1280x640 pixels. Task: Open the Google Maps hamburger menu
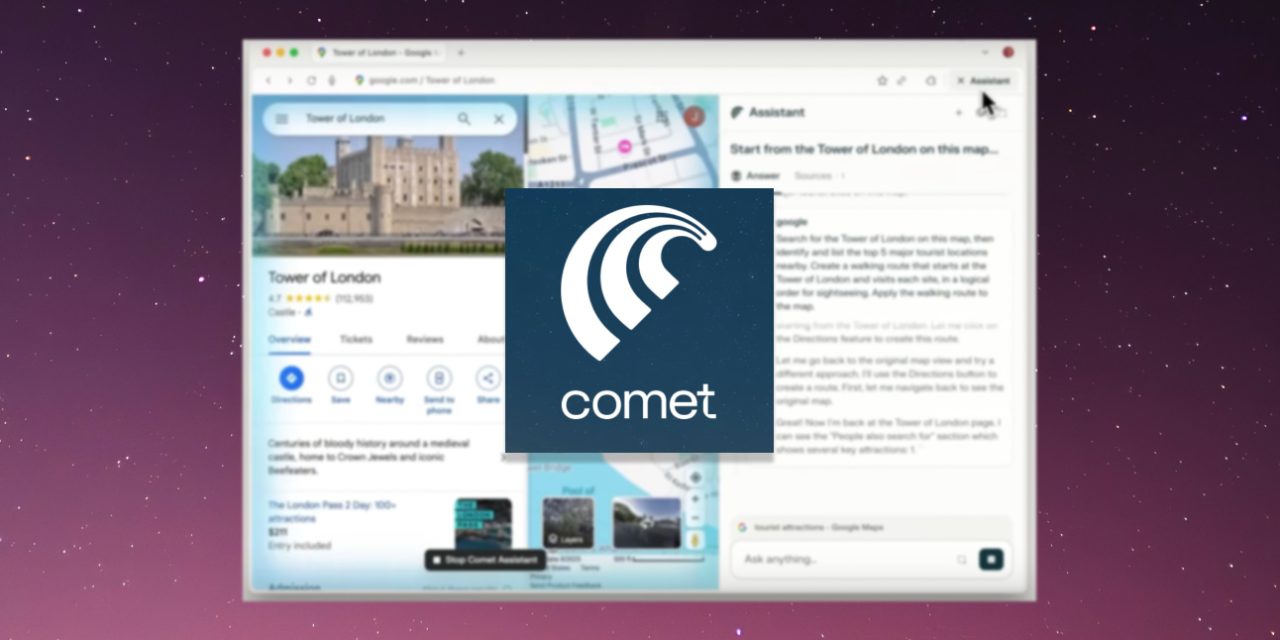(x=282, y=119)
